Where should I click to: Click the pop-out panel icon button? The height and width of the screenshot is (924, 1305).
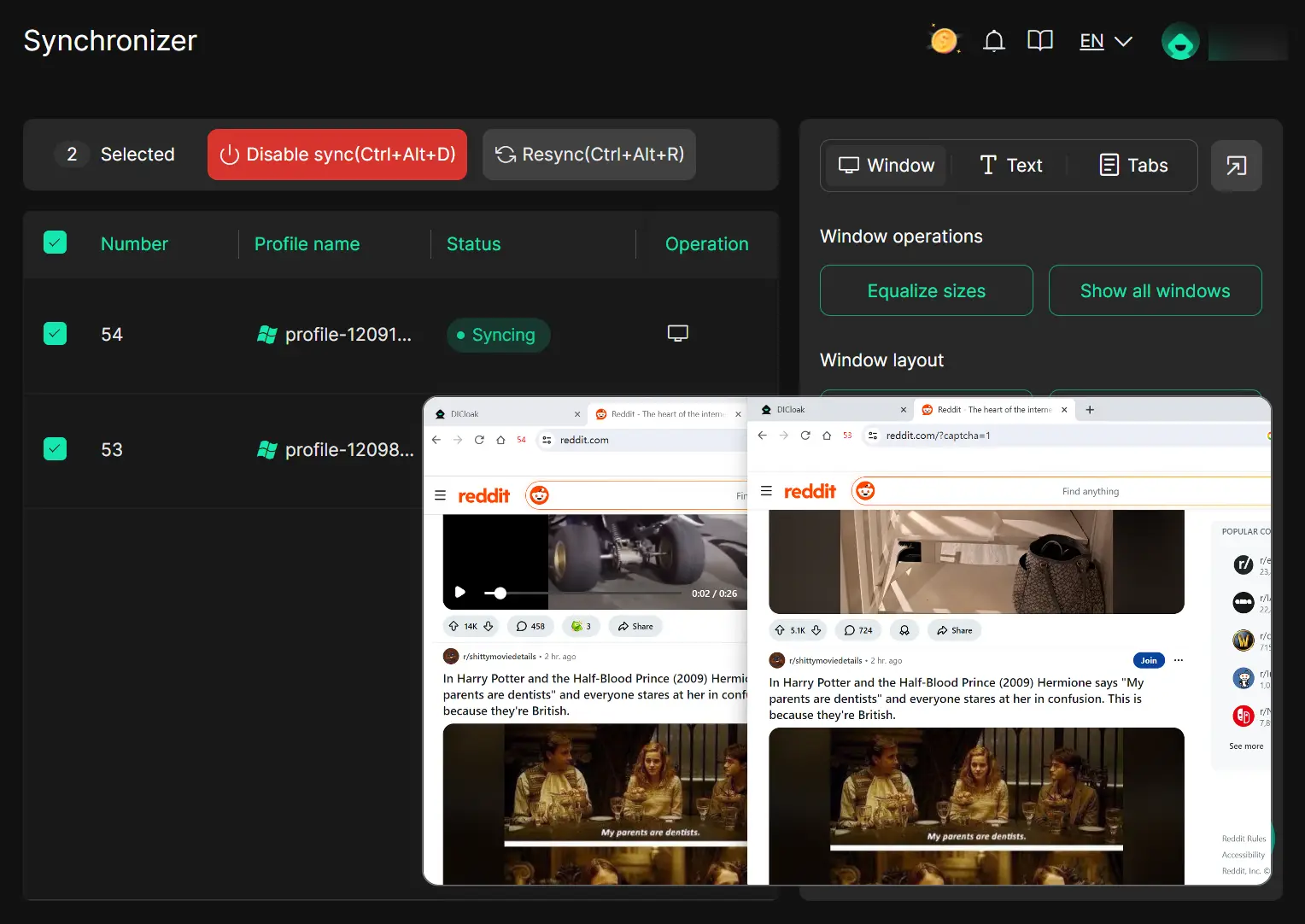pyautogui.click(x=1236, y=166)
